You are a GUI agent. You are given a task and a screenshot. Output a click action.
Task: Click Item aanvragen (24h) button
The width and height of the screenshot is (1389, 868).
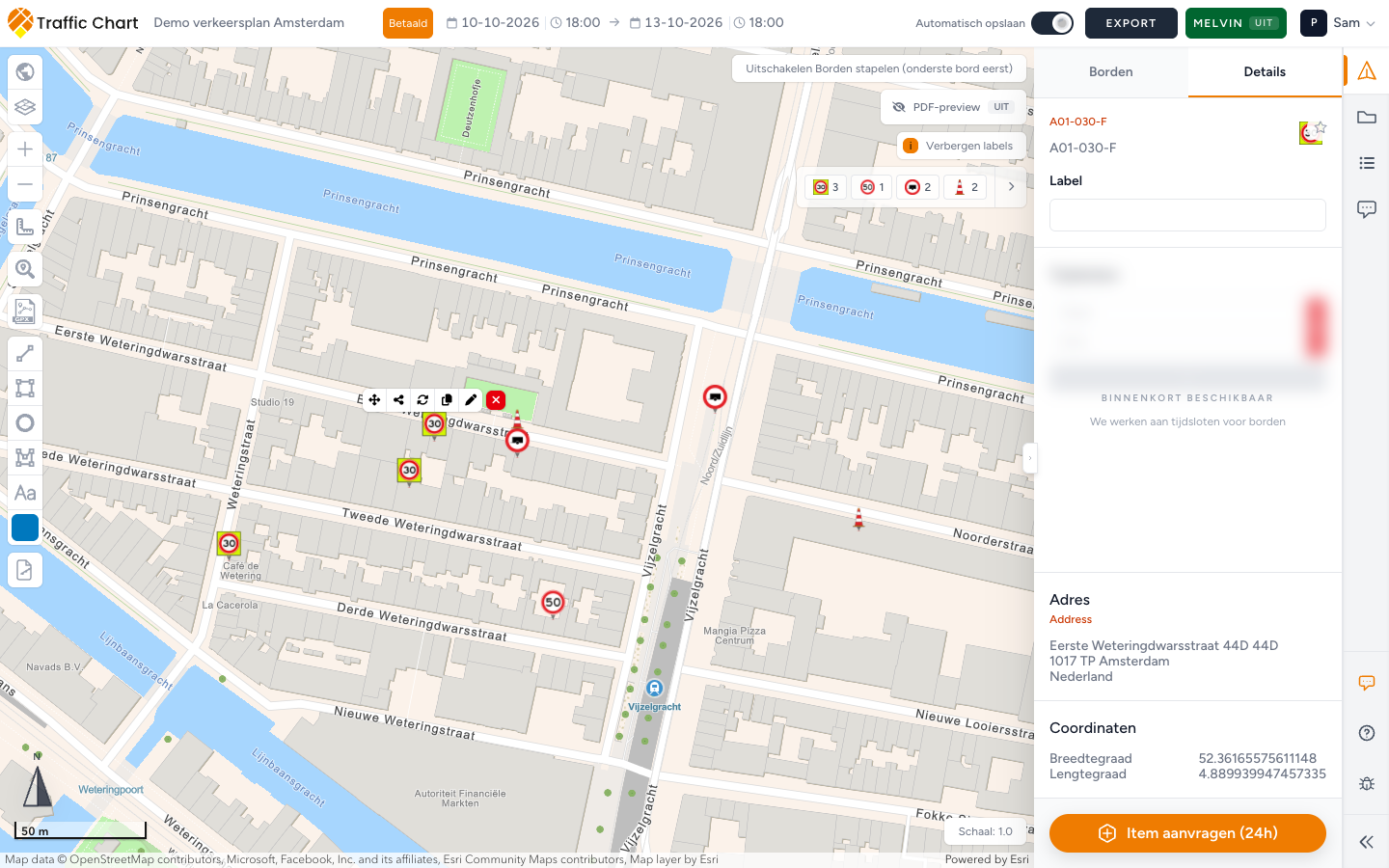point(1187,833)
